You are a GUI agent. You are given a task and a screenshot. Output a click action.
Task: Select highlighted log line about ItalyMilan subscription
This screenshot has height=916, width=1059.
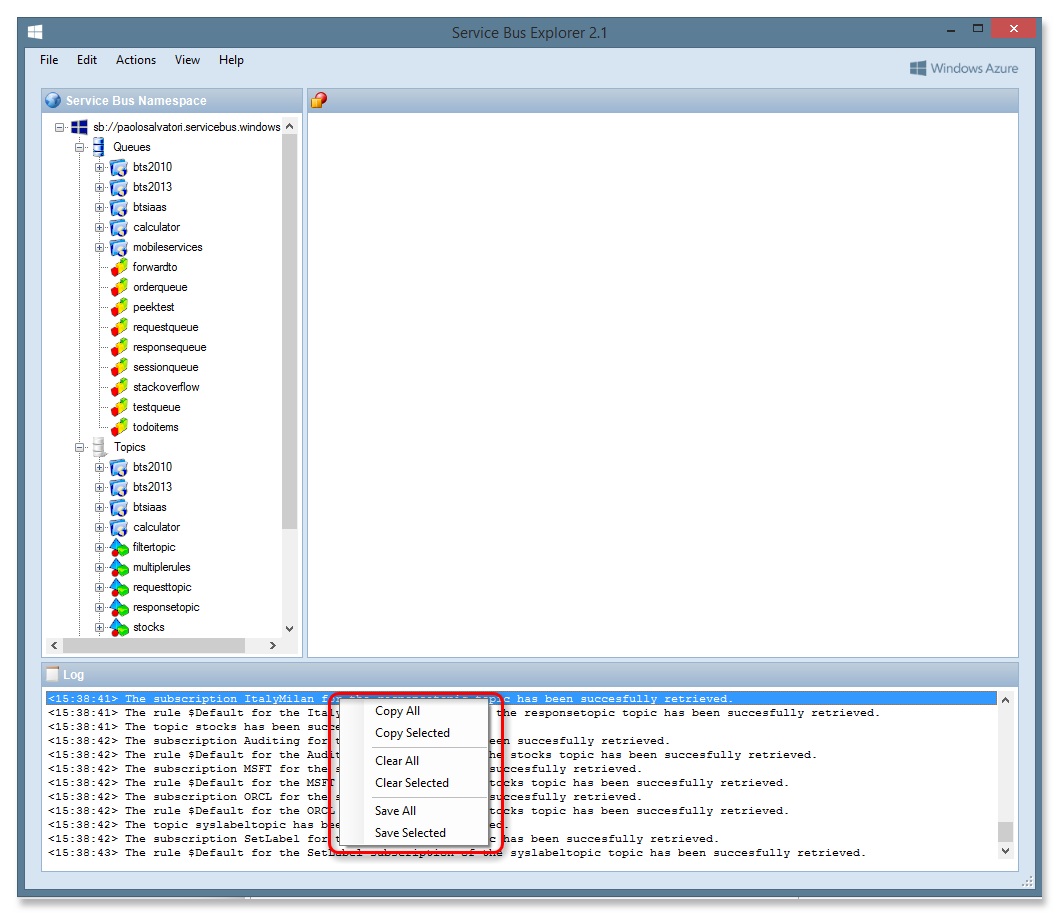click(521, 699)
